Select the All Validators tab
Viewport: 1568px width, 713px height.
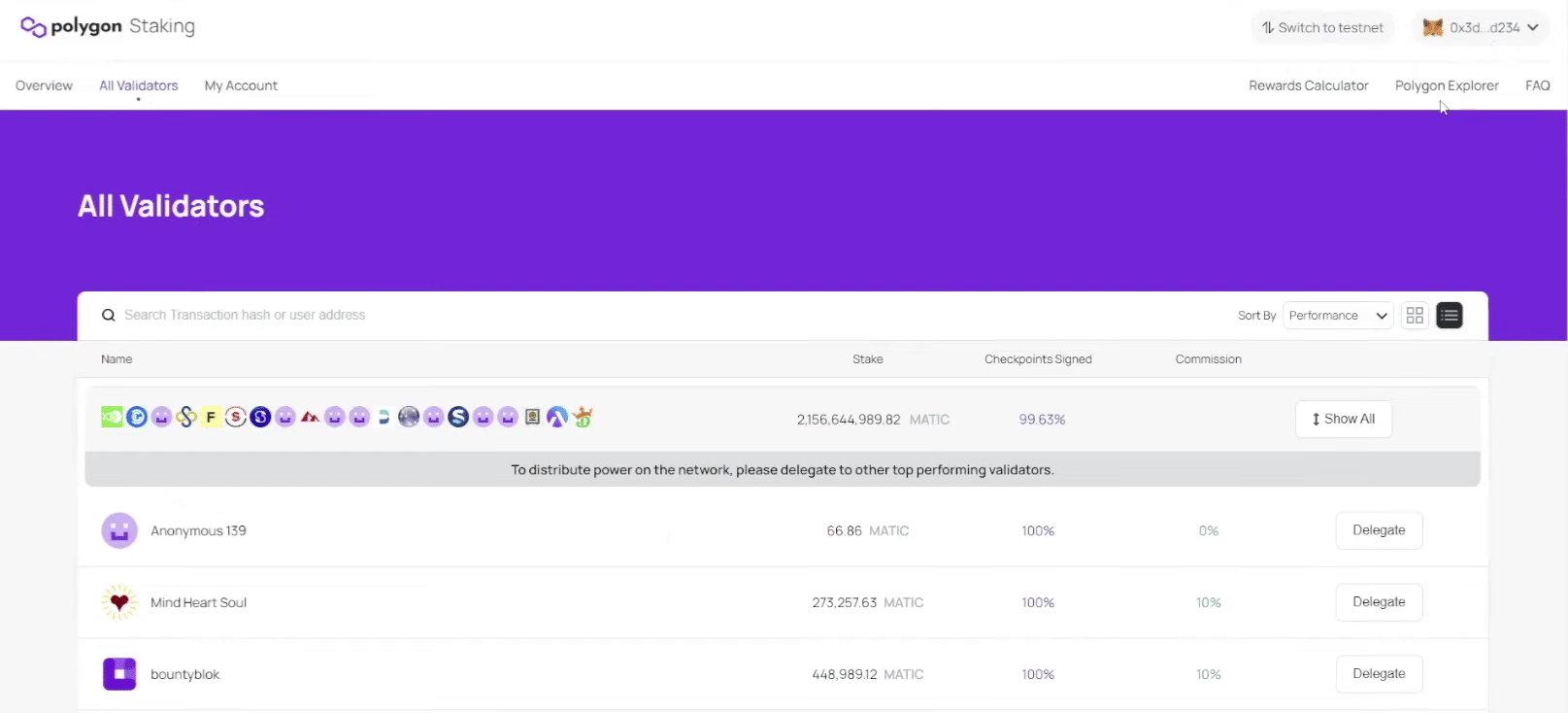[139, 85]
